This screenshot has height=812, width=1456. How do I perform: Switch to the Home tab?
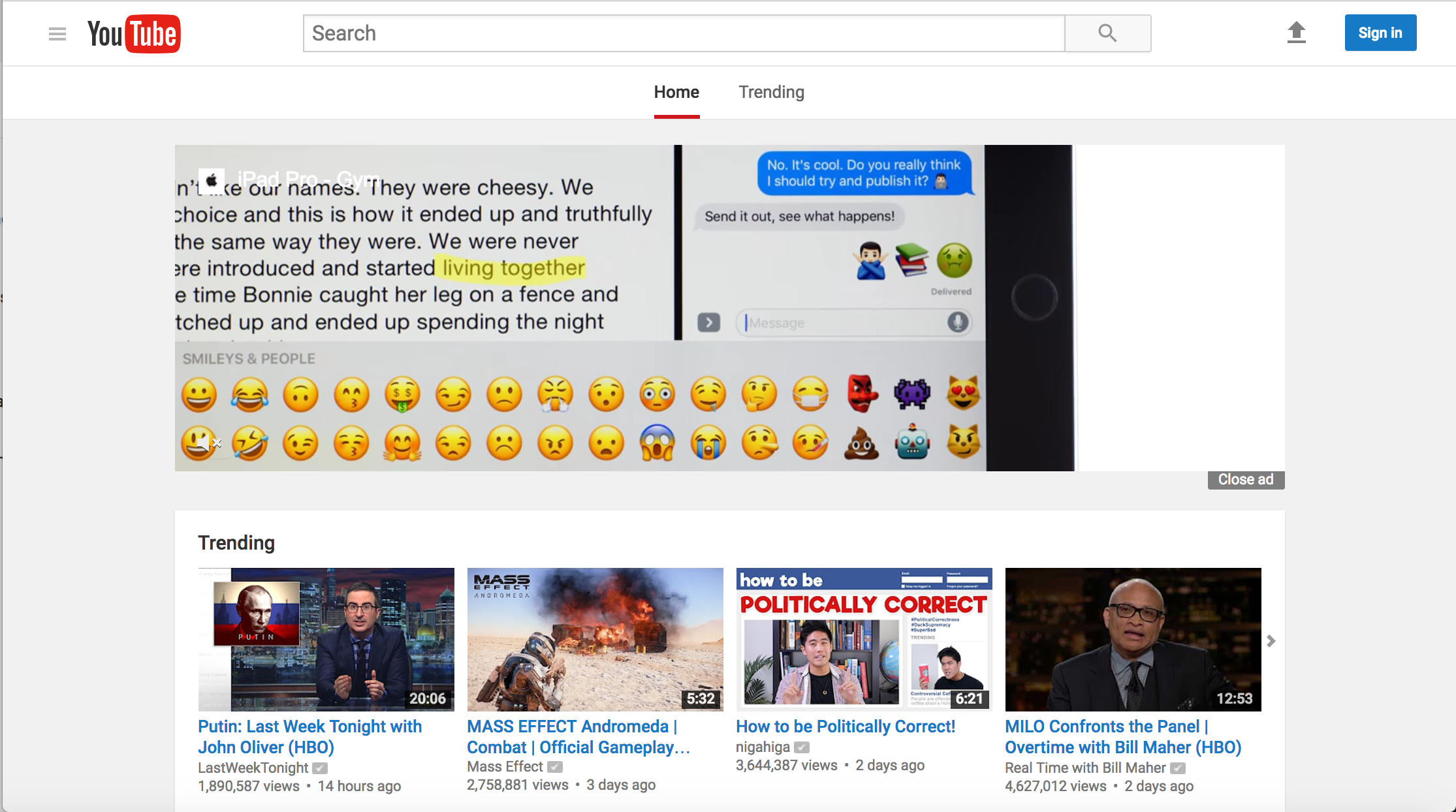676,92
